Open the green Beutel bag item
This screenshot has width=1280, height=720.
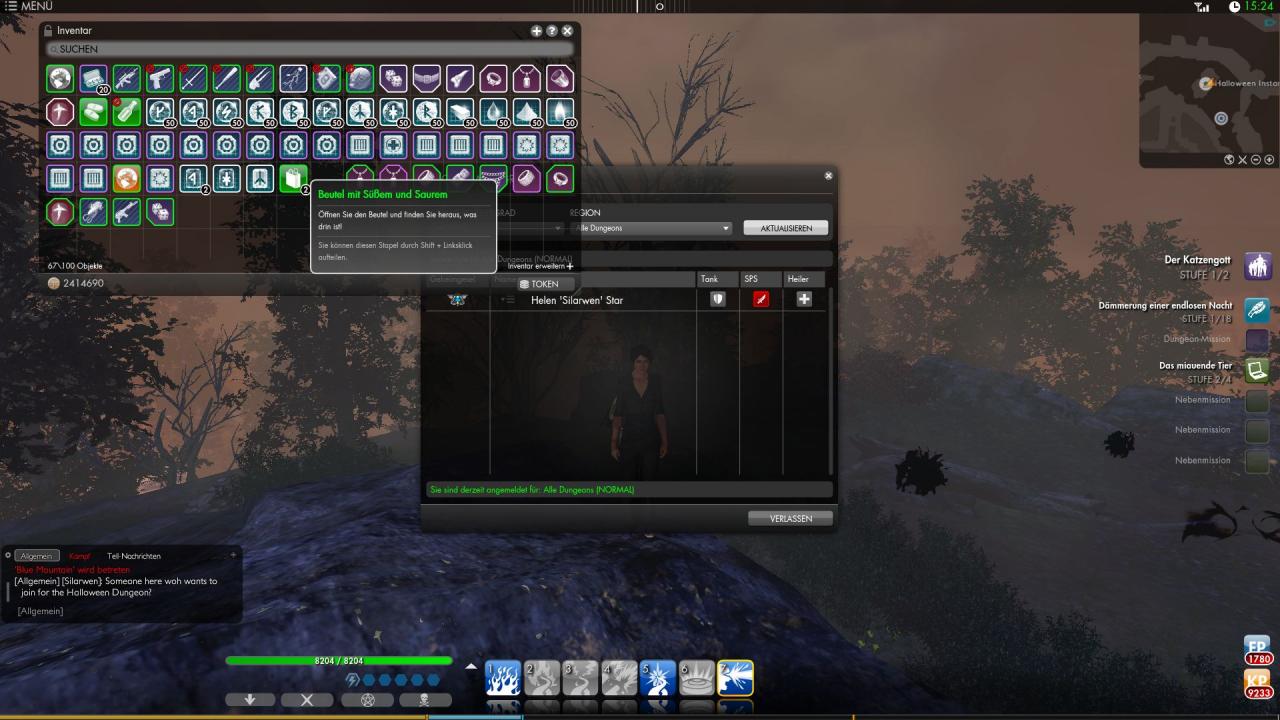(x=293, y=178)
